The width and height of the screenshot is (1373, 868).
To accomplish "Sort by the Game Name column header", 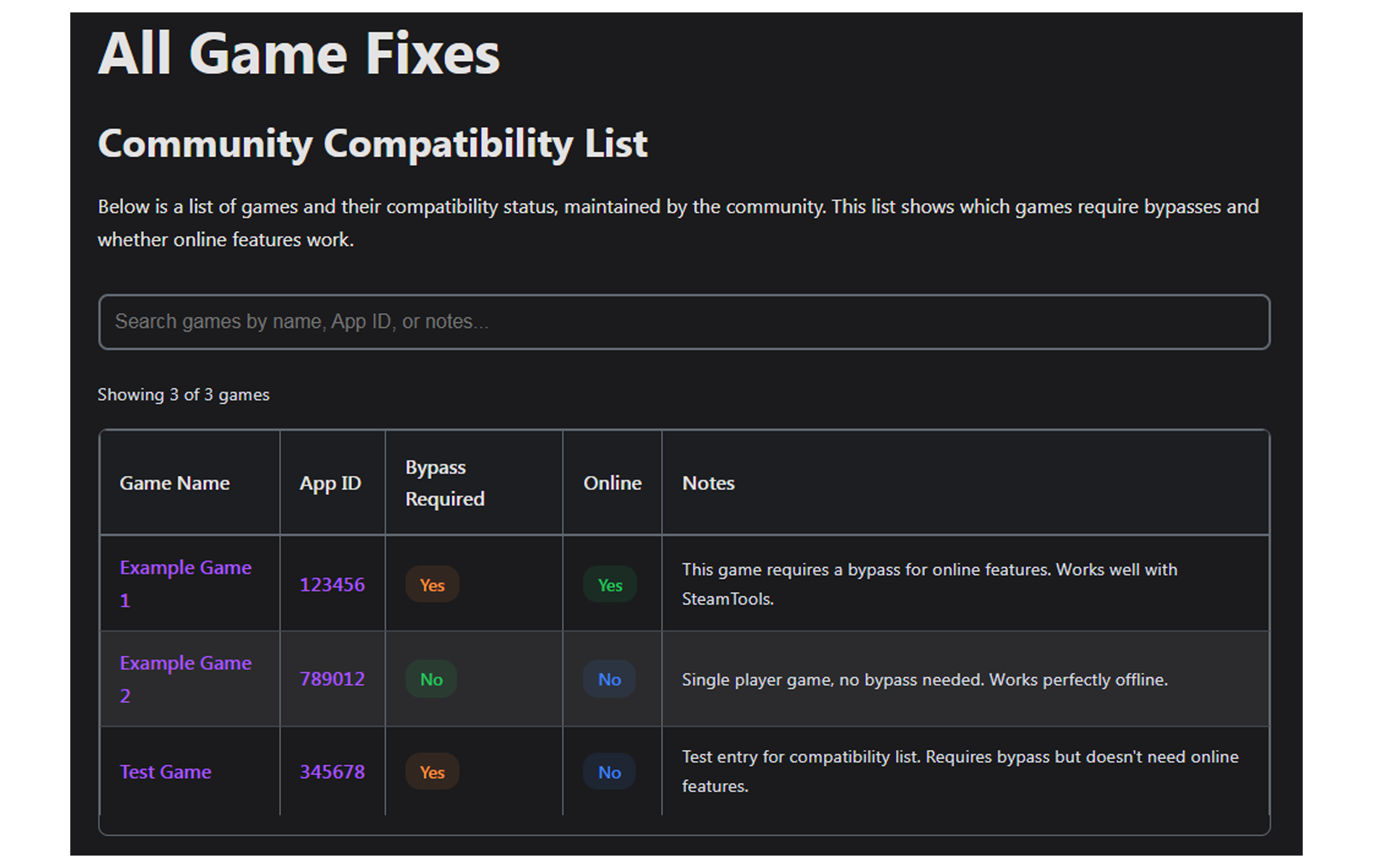I will [x=174, y=483].
